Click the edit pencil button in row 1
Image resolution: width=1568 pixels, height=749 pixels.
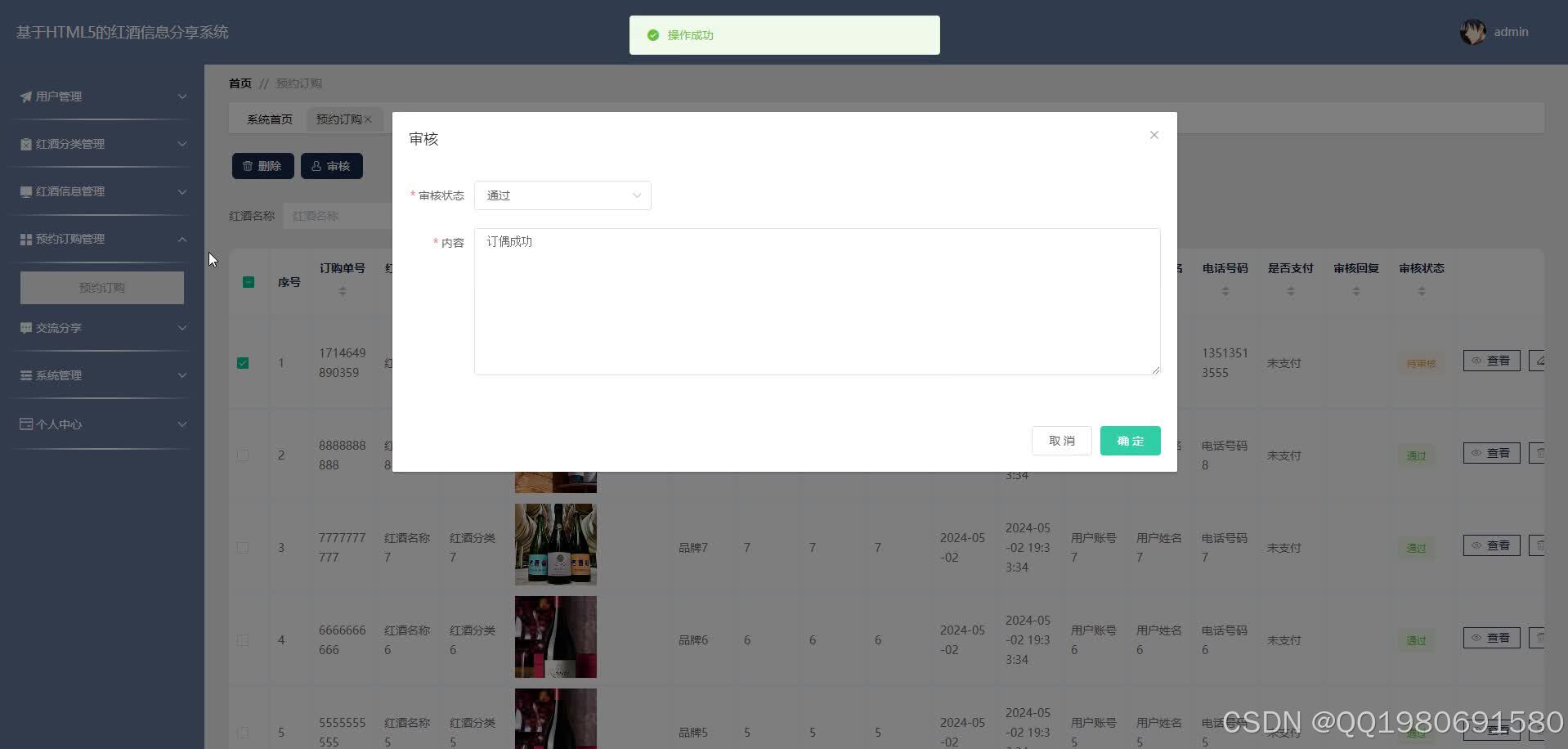[1536, 361]
